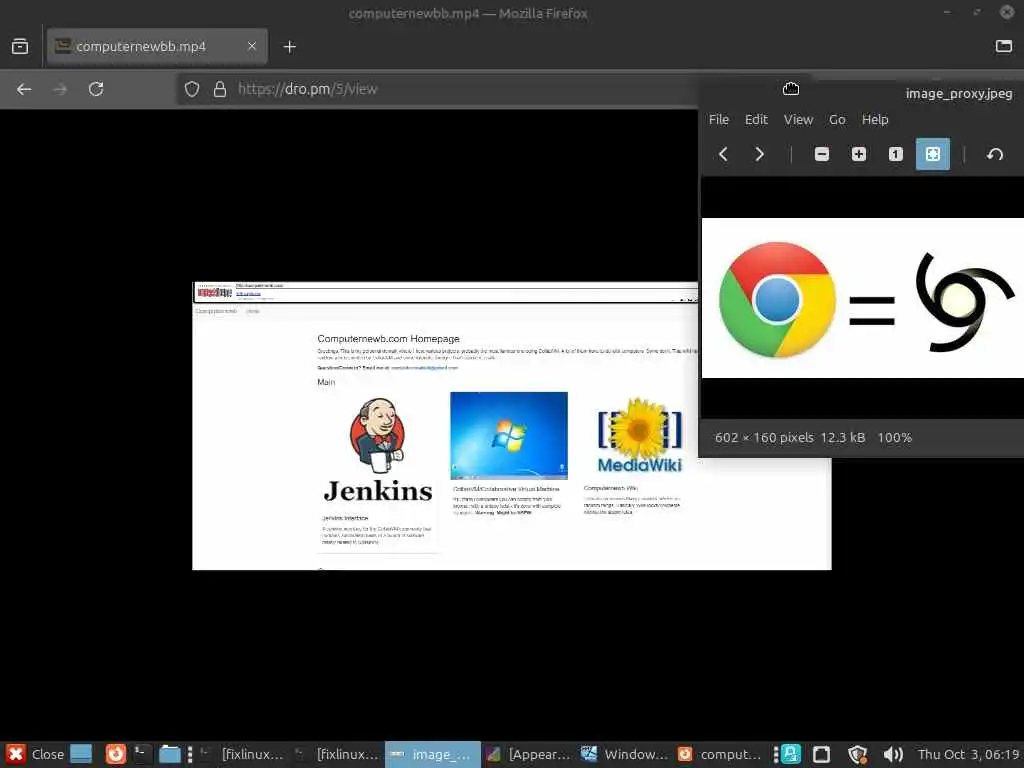Go to next image in viewer
The image size is (1024, 768).
[x=759, y=154]
